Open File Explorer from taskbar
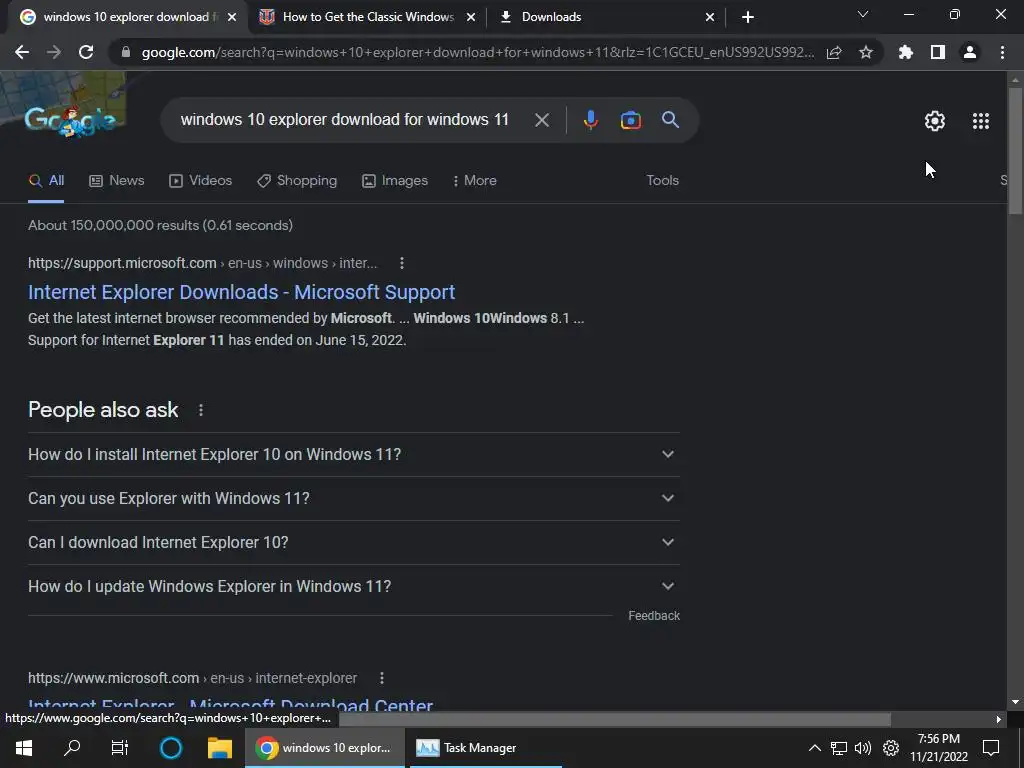Viewport: 1024px width, 768px height. coord(220,748)
